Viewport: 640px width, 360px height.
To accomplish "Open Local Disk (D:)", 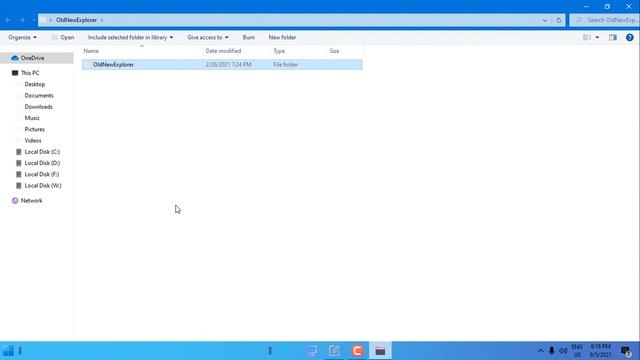I will (x=42, y=163).
